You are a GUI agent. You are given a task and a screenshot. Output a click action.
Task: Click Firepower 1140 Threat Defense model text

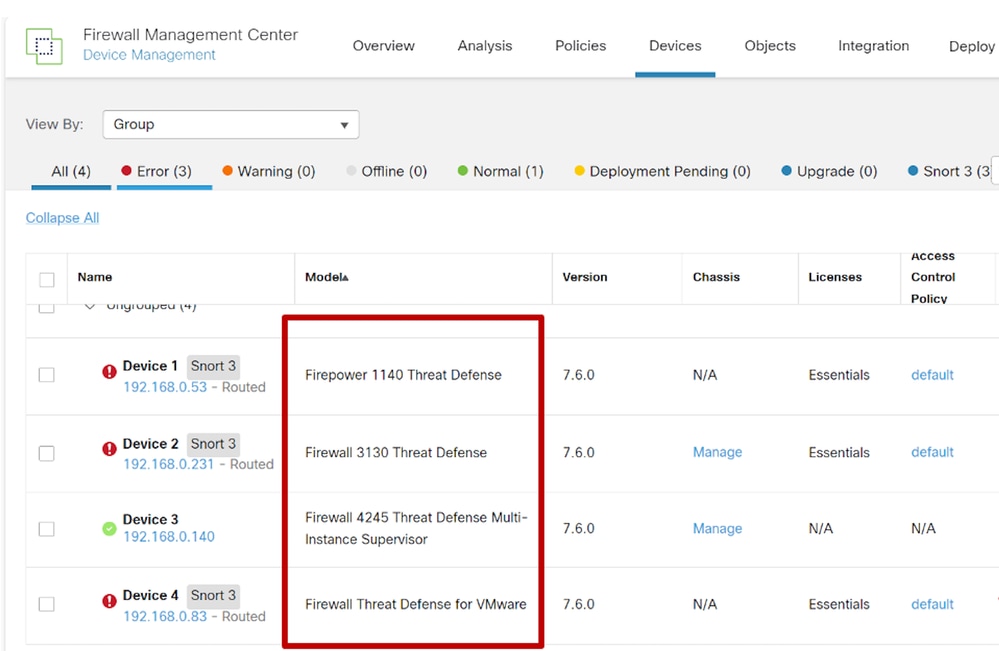[x=403, y=375]
